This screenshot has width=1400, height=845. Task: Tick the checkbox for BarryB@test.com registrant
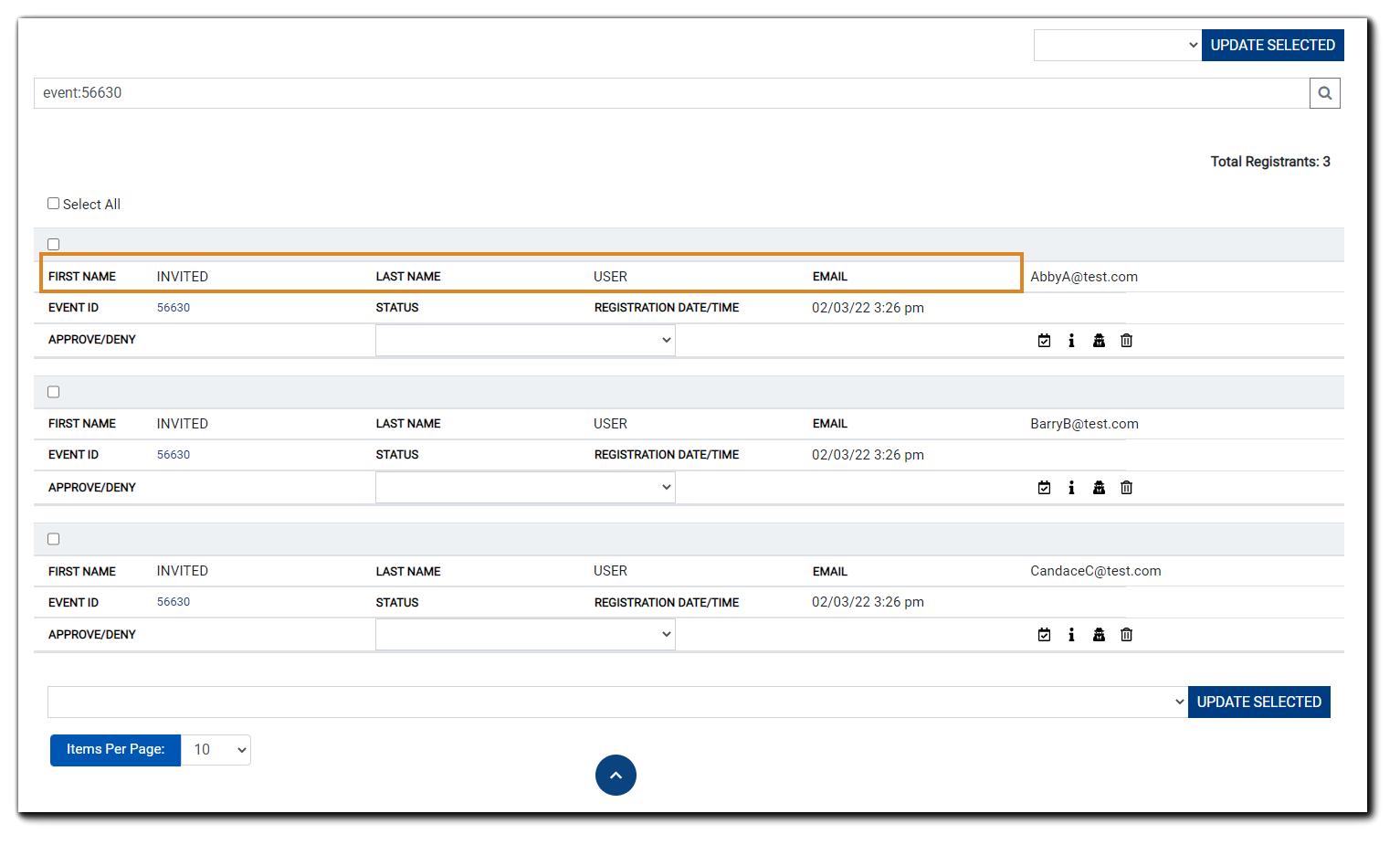pos(54,392)
